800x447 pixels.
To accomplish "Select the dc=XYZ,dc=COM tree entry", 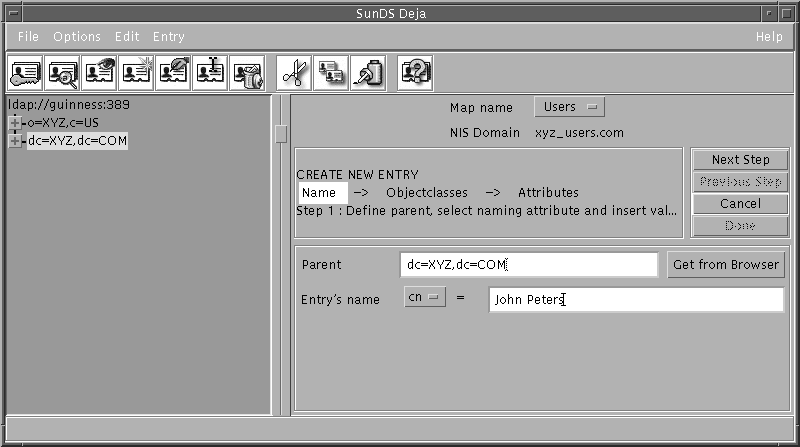I will coord(78,141).
